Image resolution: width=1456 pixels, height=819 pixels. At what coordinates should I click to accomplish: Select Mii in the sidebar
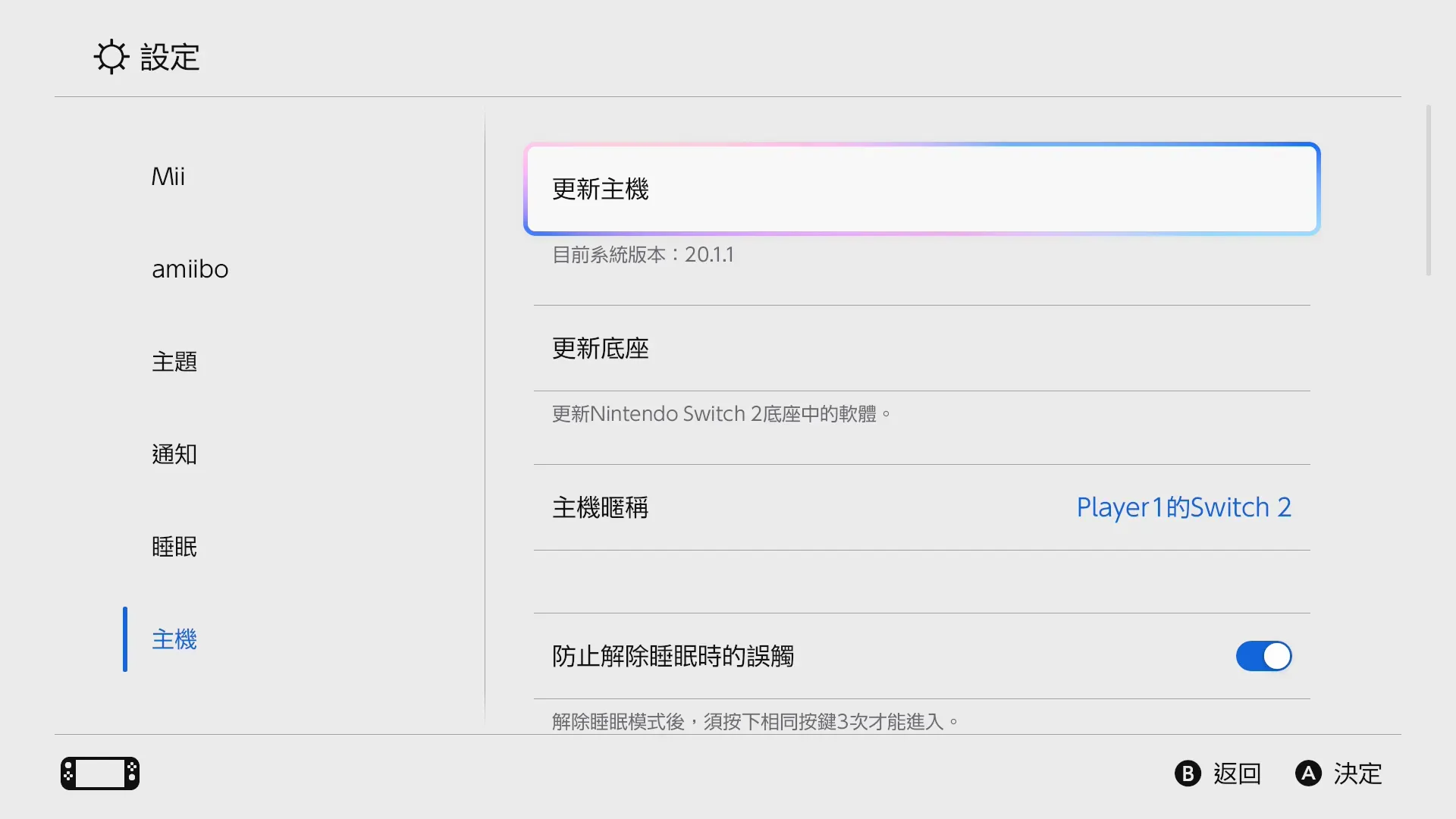point(168,177)
